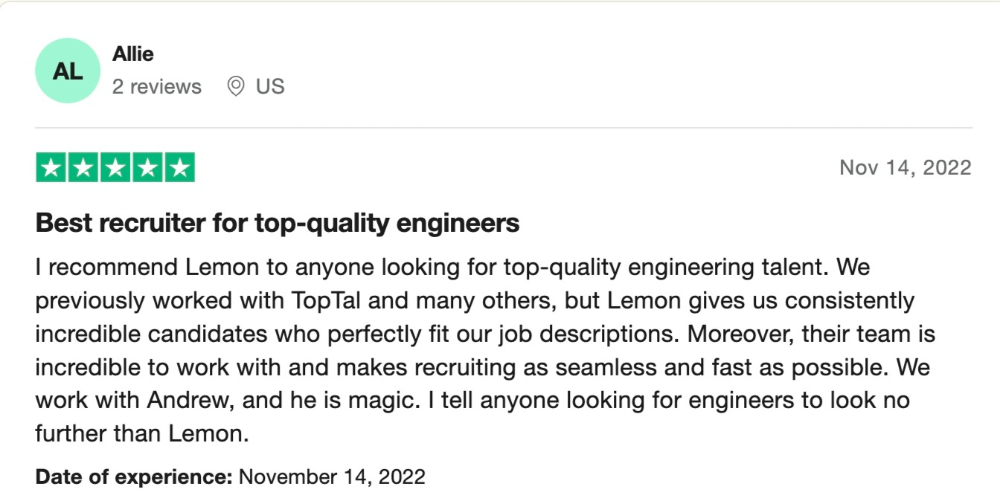Select the second rating star
1000x501 pixels.
pos(83,168)
